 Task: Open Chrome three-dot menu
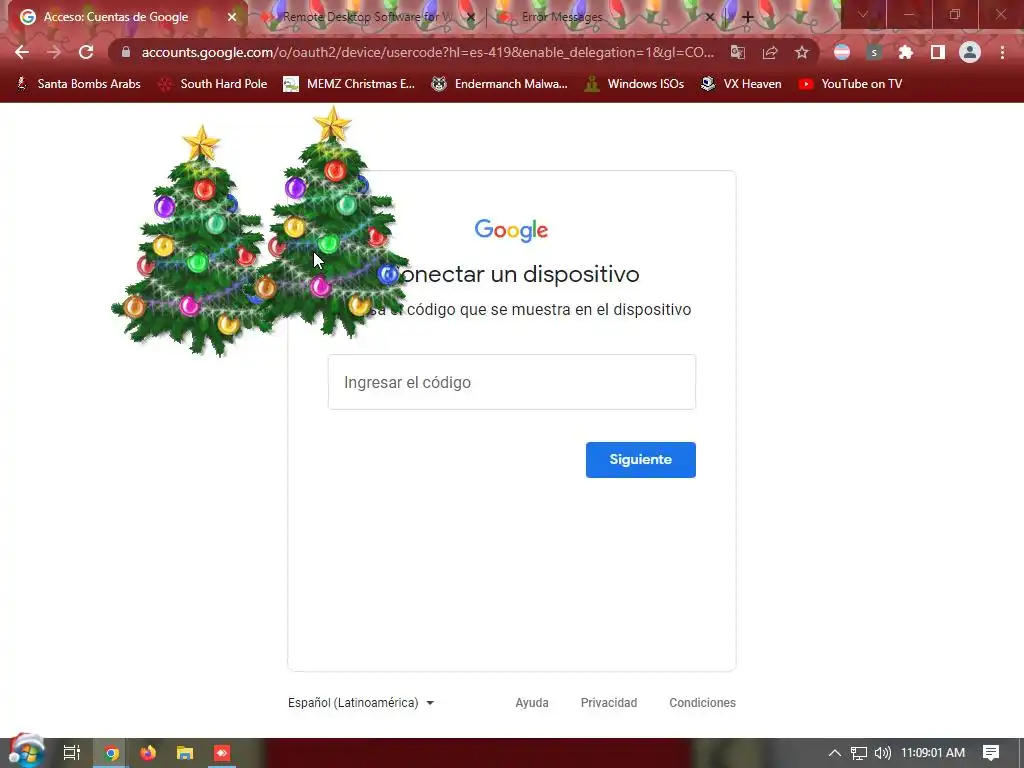[1002, 52]
